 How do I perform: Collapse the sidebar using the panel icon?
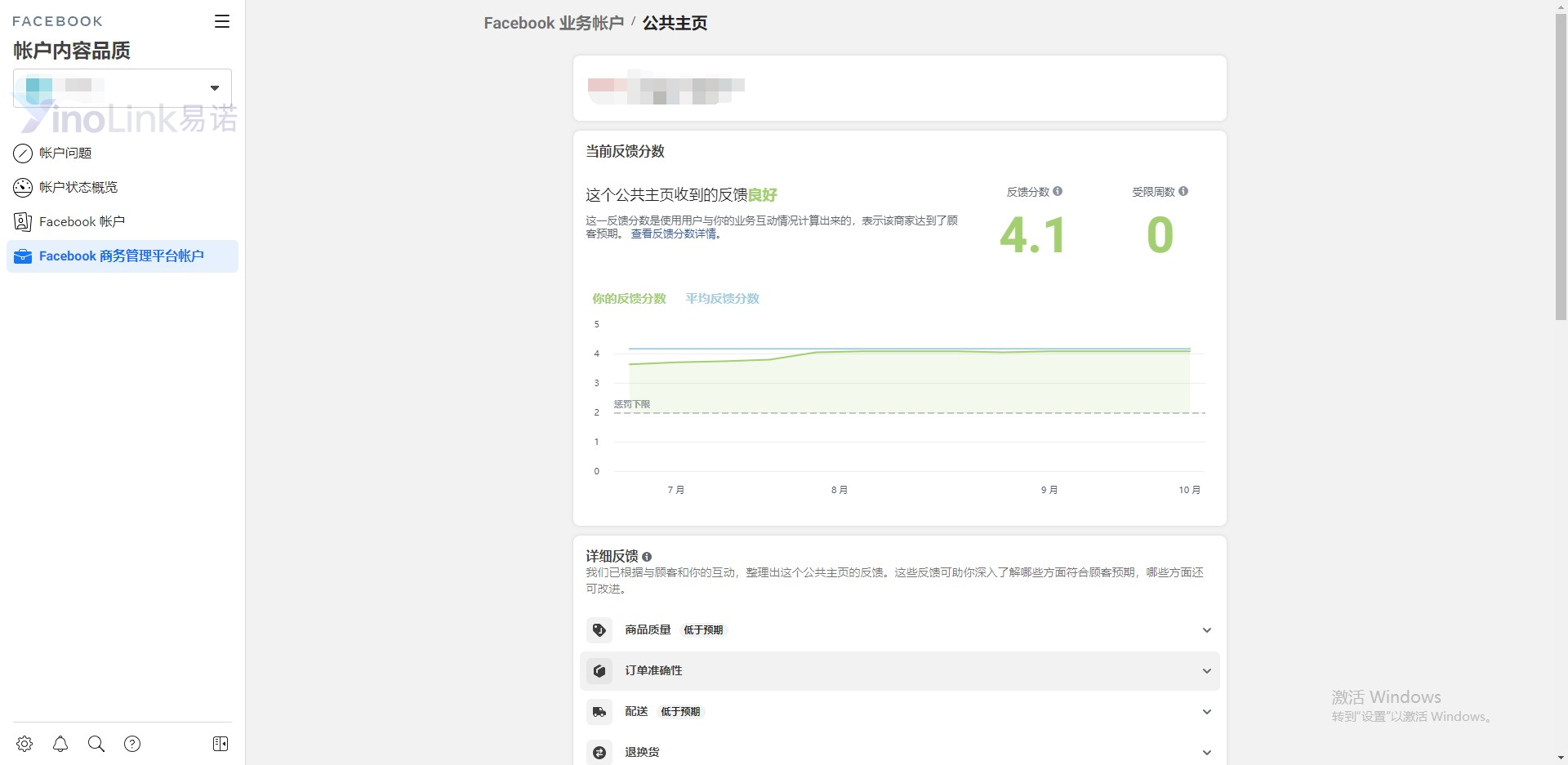coord(220,744)
